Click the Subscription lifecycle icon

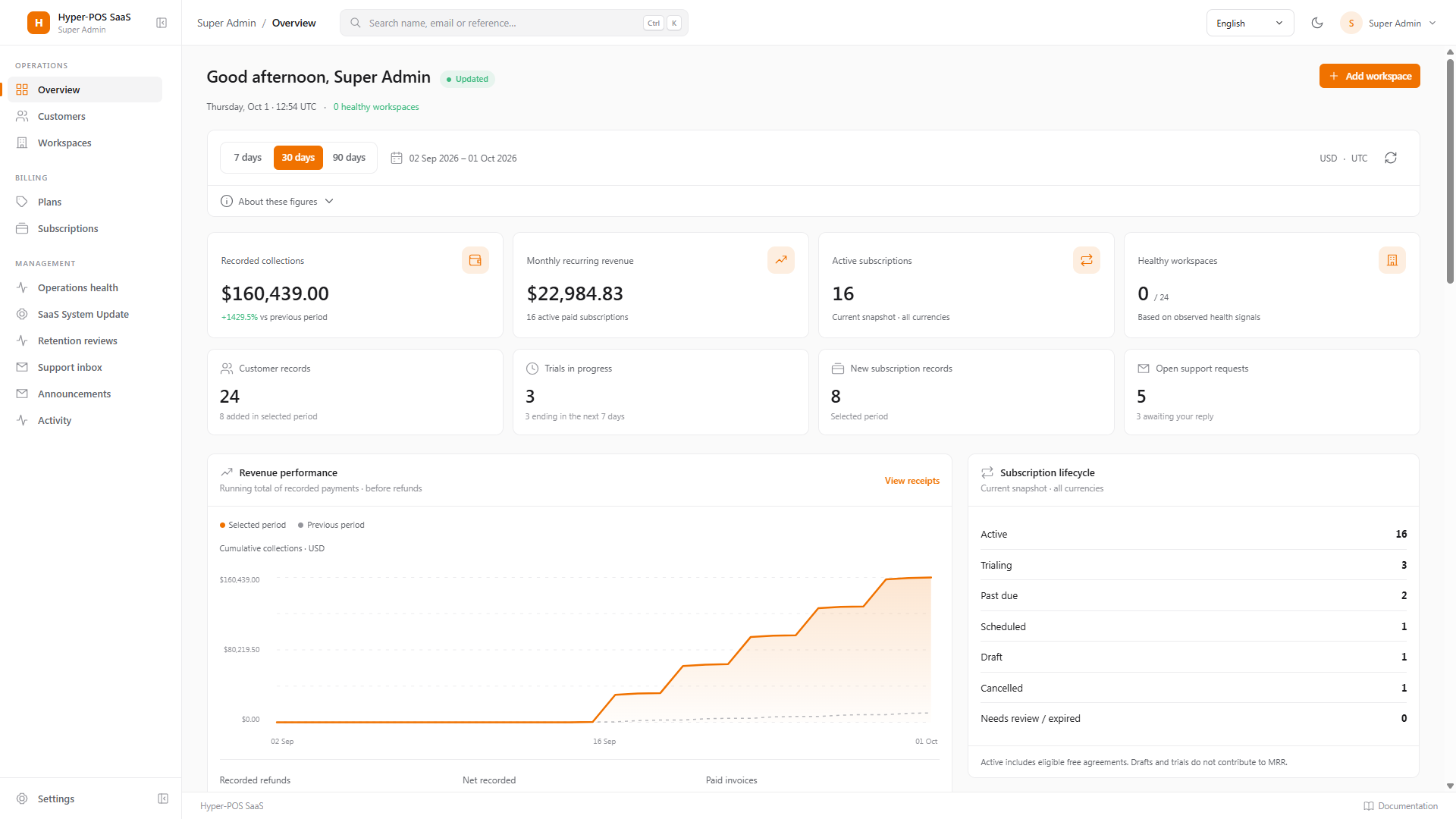[x=987, y=472]
